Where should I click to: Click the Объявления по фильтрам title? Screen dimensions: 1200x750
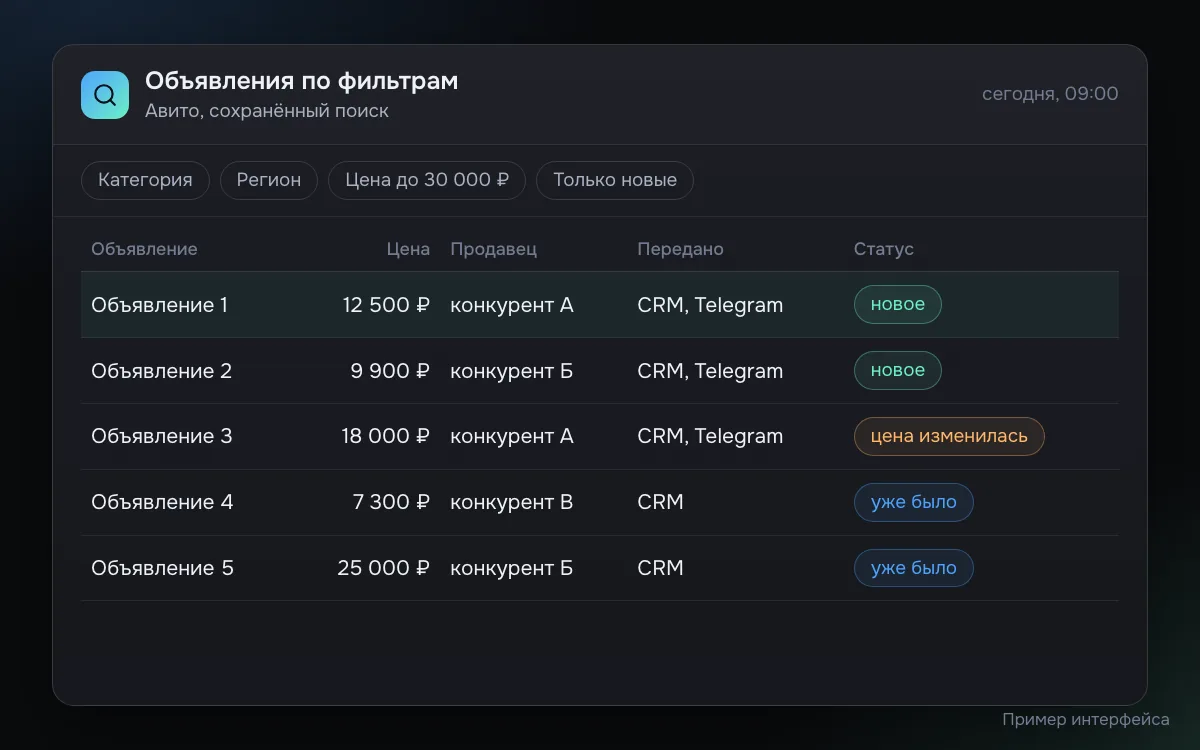[302, 81]
